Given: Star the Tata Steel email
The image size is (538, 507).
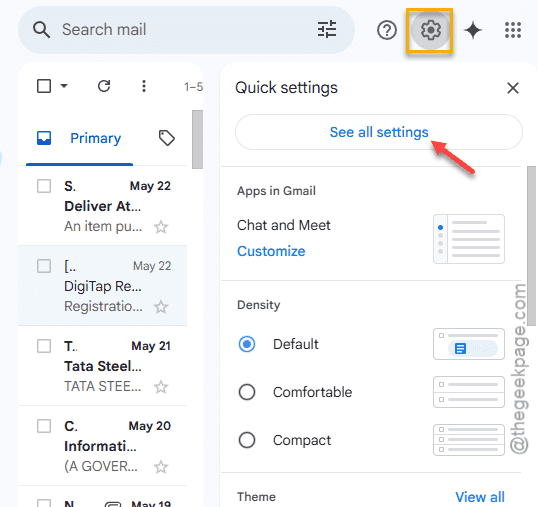Looking at the screenshot, I should pyautogui.click(x=161, y=387).
